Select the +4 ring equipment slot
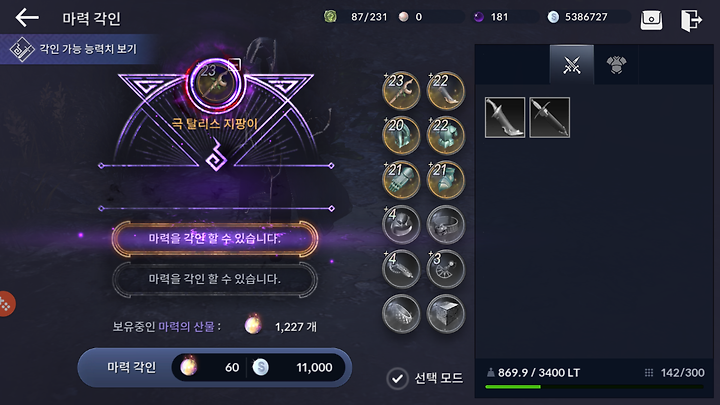The height and width of the screenshot is (405, 720). [401, 225]
